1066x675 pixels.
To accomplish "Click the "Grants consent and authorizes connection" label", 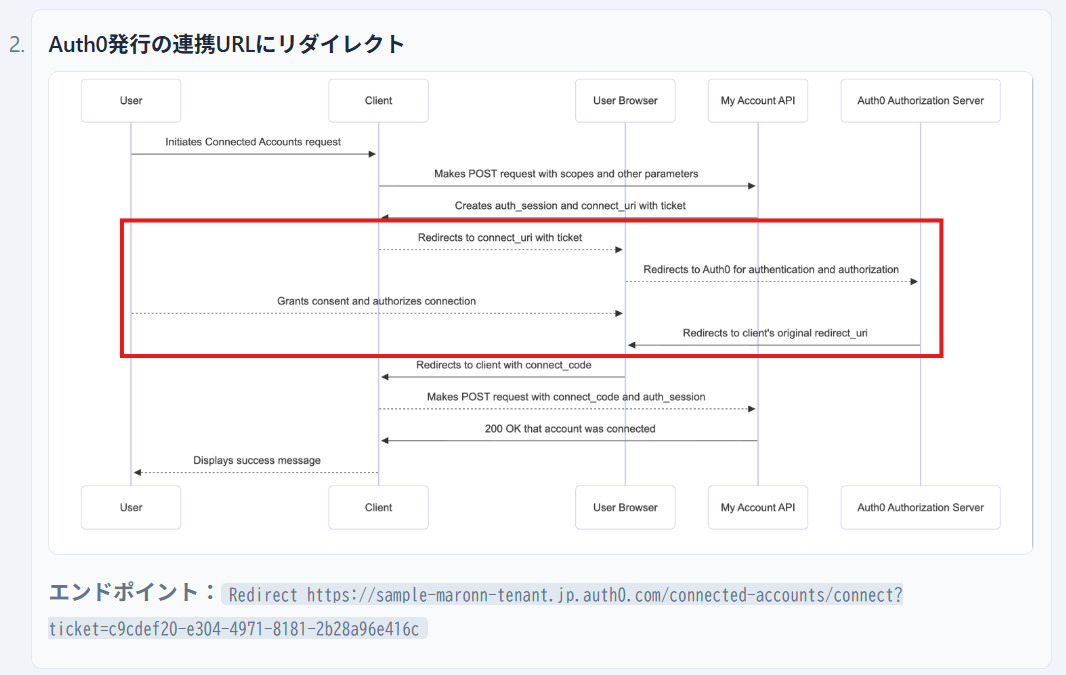I will (x=376, y=301).
